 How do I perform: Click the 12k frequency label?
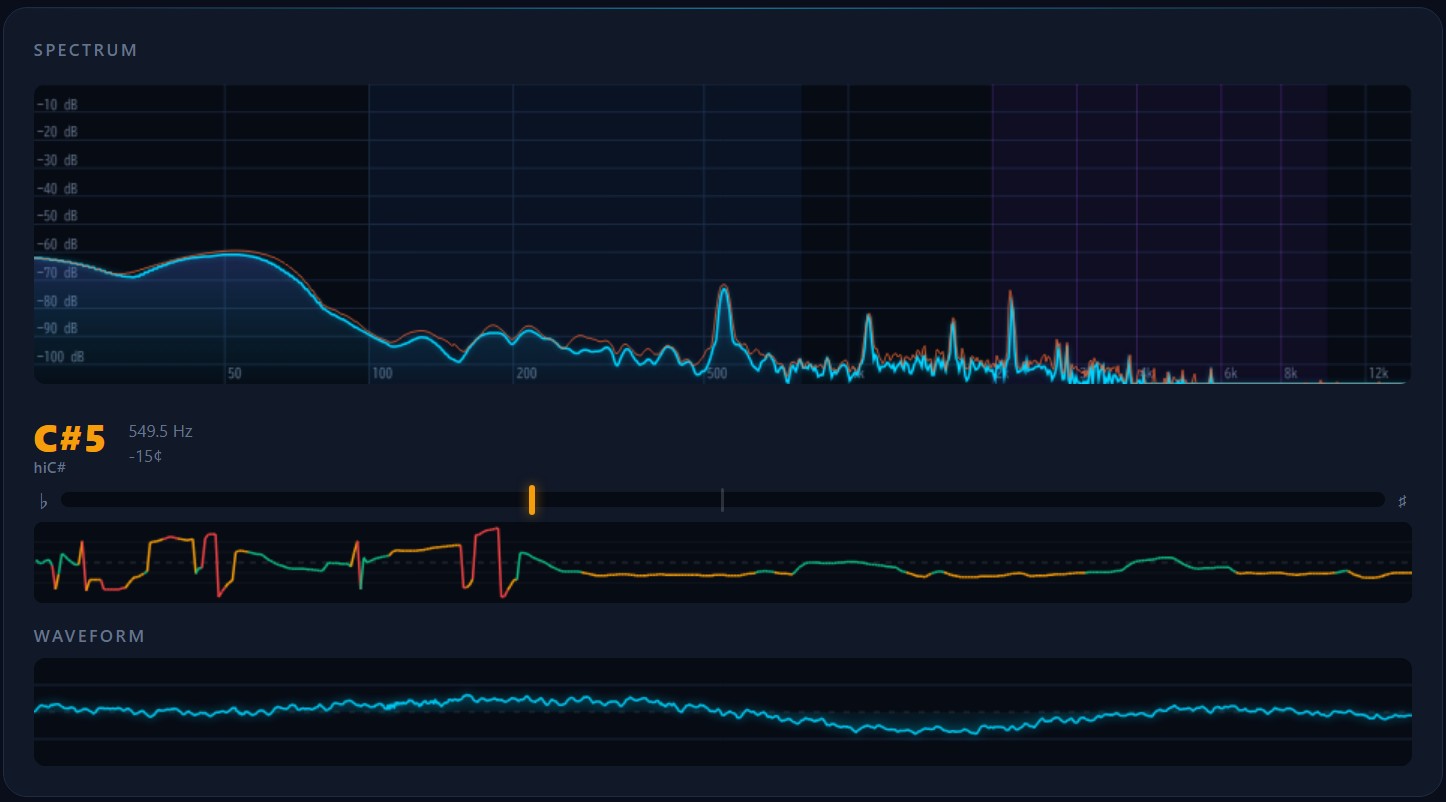1378,372
